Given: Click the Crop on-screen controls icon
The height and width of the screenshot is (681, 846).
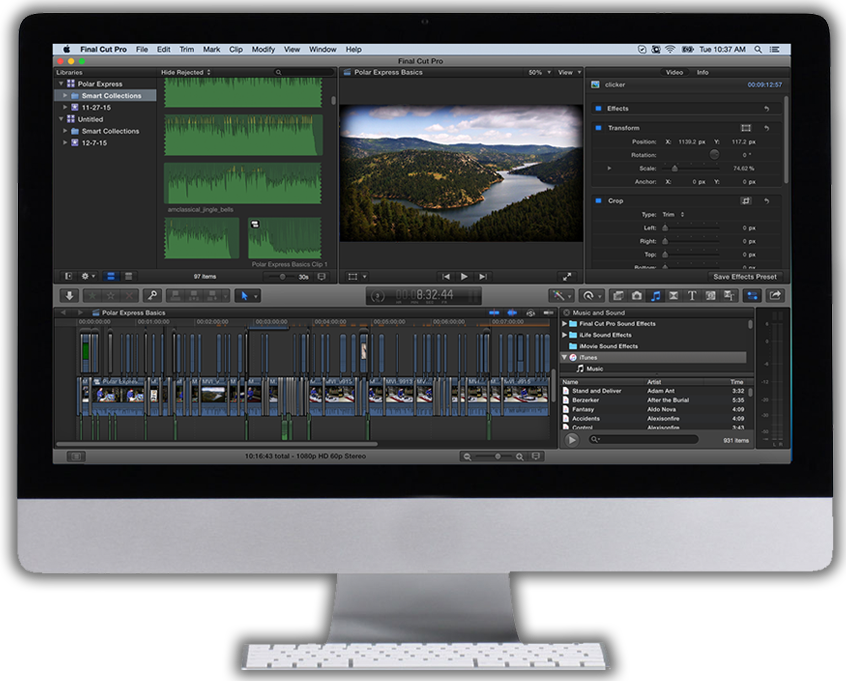Looking at the screenshot, I should (x=746, y=201).
